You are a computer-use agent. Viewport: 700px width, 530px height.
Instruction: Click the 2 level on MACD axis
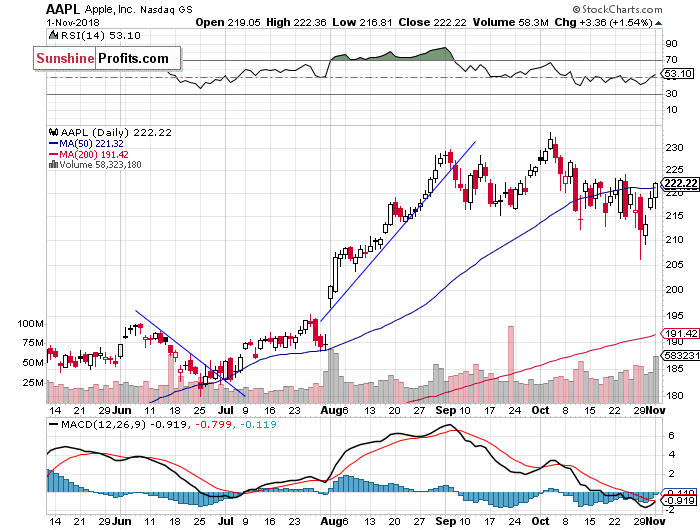click(x=671, y=474)
